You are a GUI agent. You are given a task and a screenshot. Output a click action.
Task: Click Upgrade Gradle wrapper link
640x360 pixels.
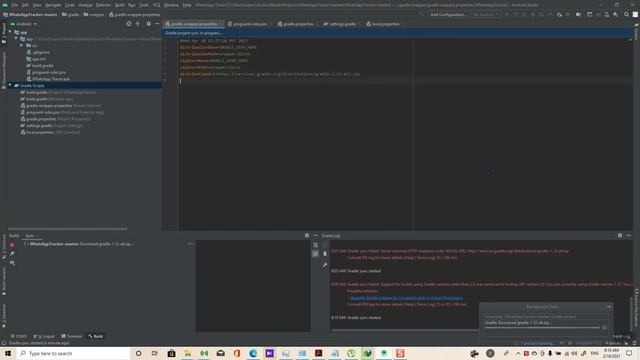pyautogui.click(x=406, y=298)
